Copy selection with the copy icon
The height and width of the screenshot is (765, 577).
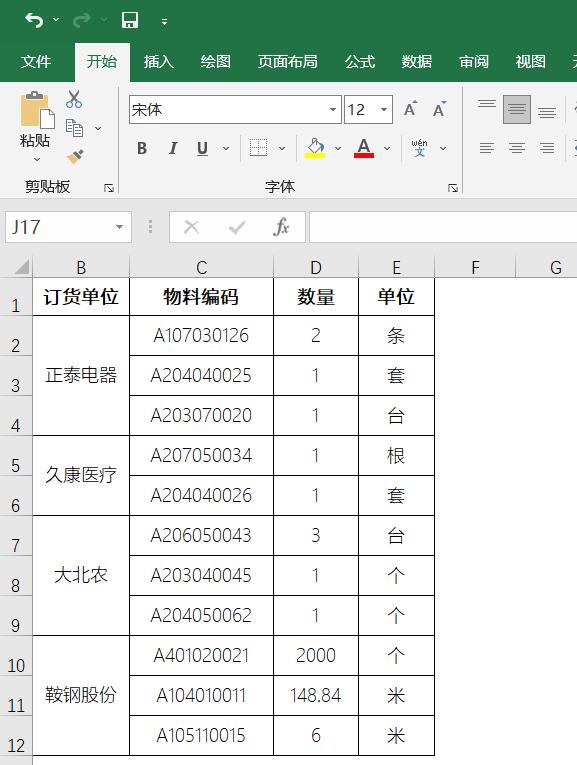tap(74, 128)
